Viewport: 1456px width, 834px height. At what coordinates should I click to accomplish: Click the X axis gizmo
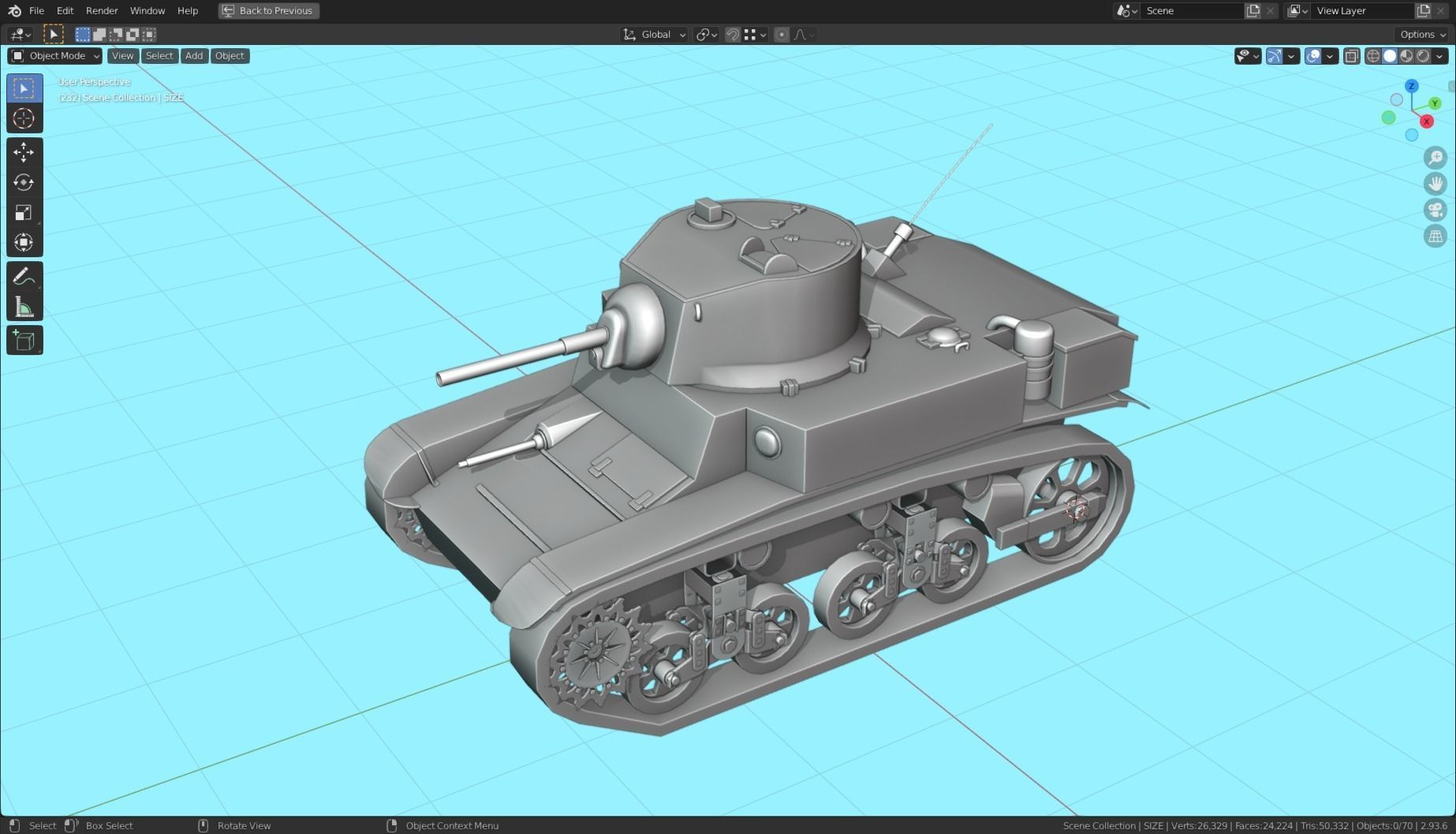coord(1426,122)
